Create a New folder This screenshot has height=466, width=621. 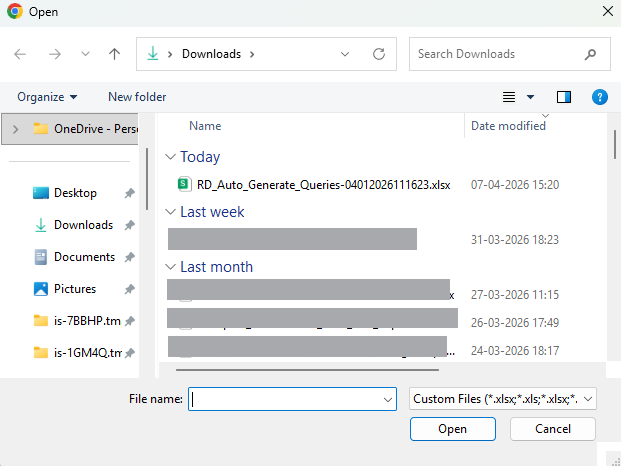(x=137, y=97)
